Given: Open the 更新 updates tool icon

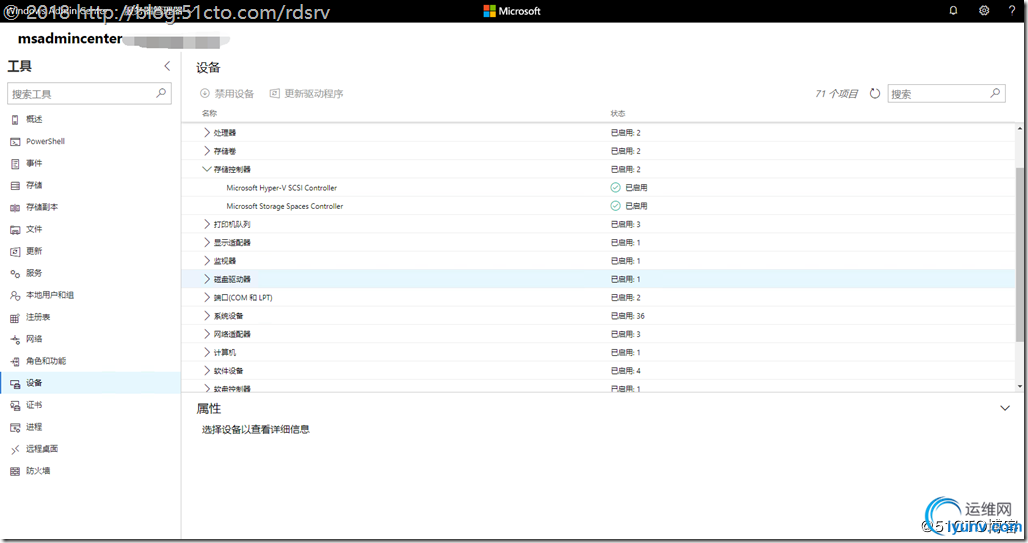Looking at the screenshot, I should click(x=15, y=252).
